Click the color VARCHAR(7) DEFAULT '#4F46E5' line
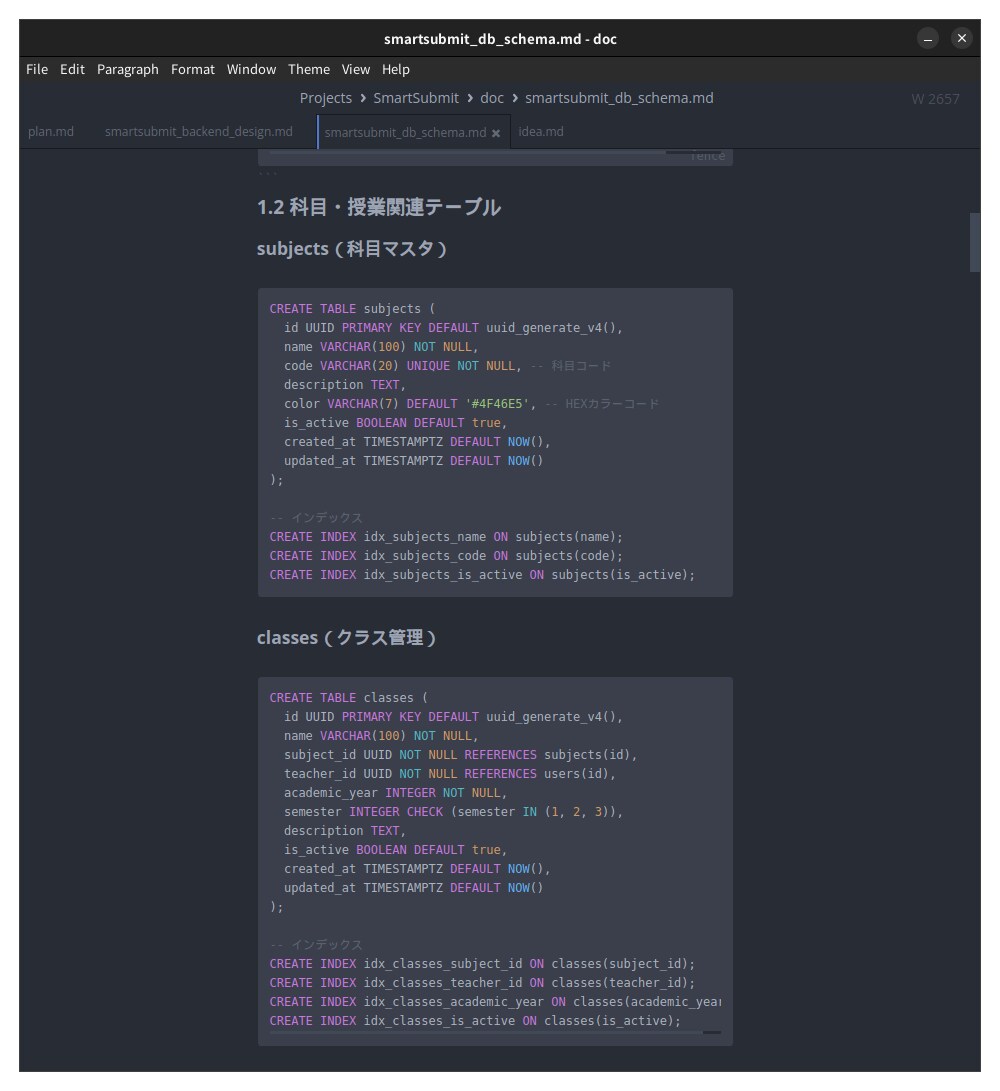Screen dimensions: 1000x1091 (471, 404)
